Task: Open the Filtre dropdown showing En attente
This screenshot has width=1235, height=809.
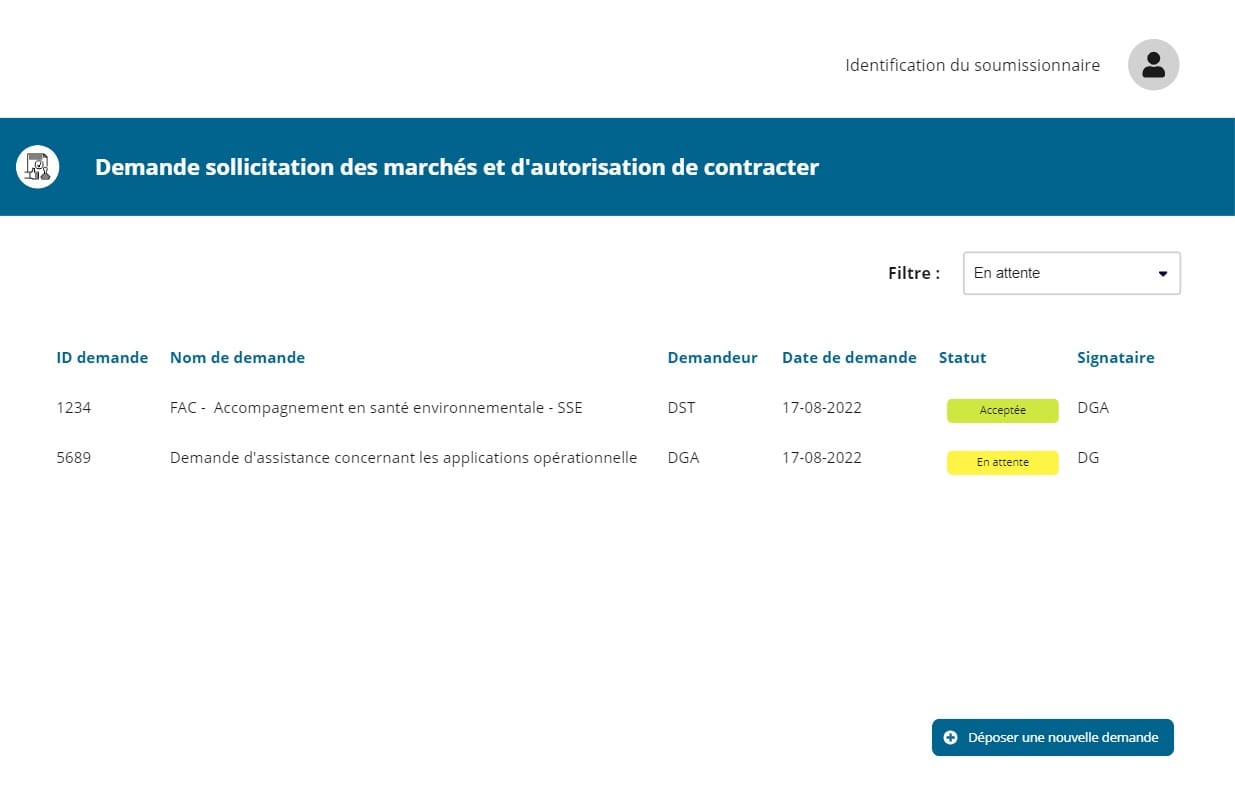Action: pos(1072,273)
